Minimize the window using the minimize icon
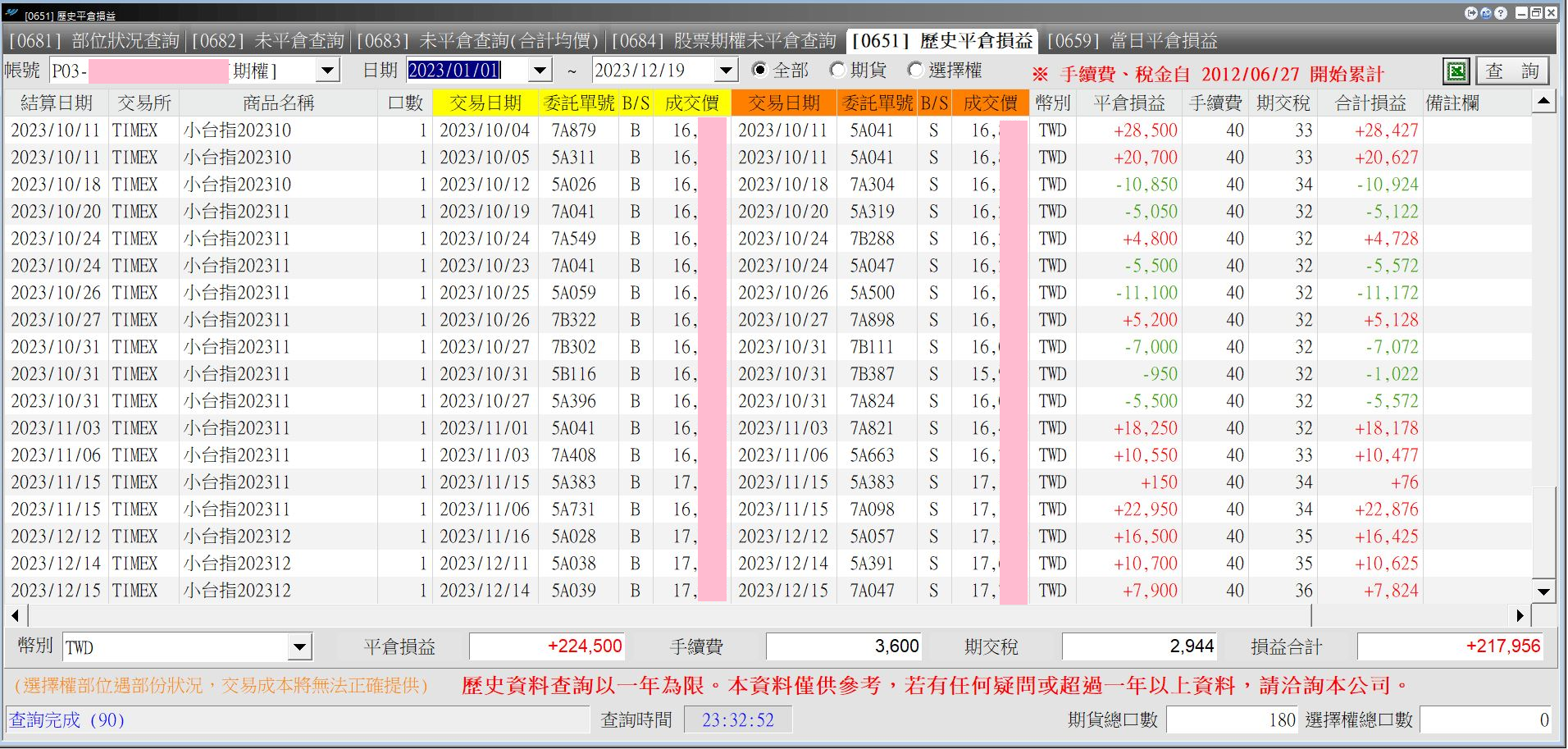The image size is (1568, 749). [1521, 13]
